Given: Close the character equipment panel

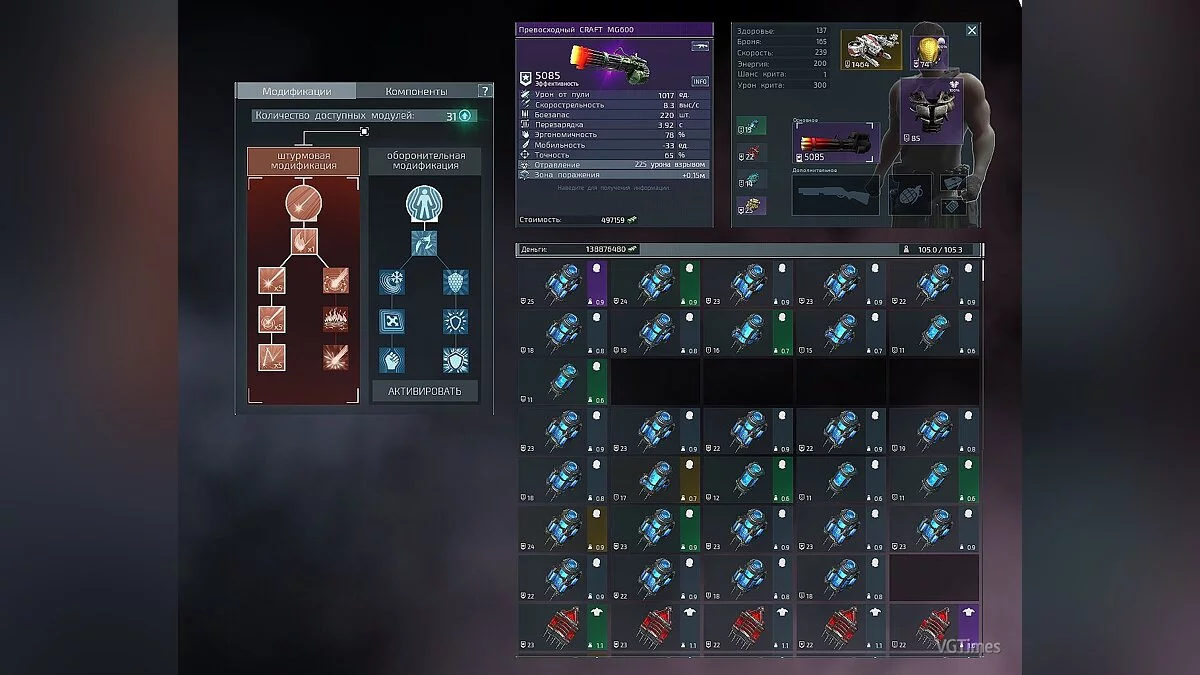Looking at the screenshot, I should coord(971,31).
